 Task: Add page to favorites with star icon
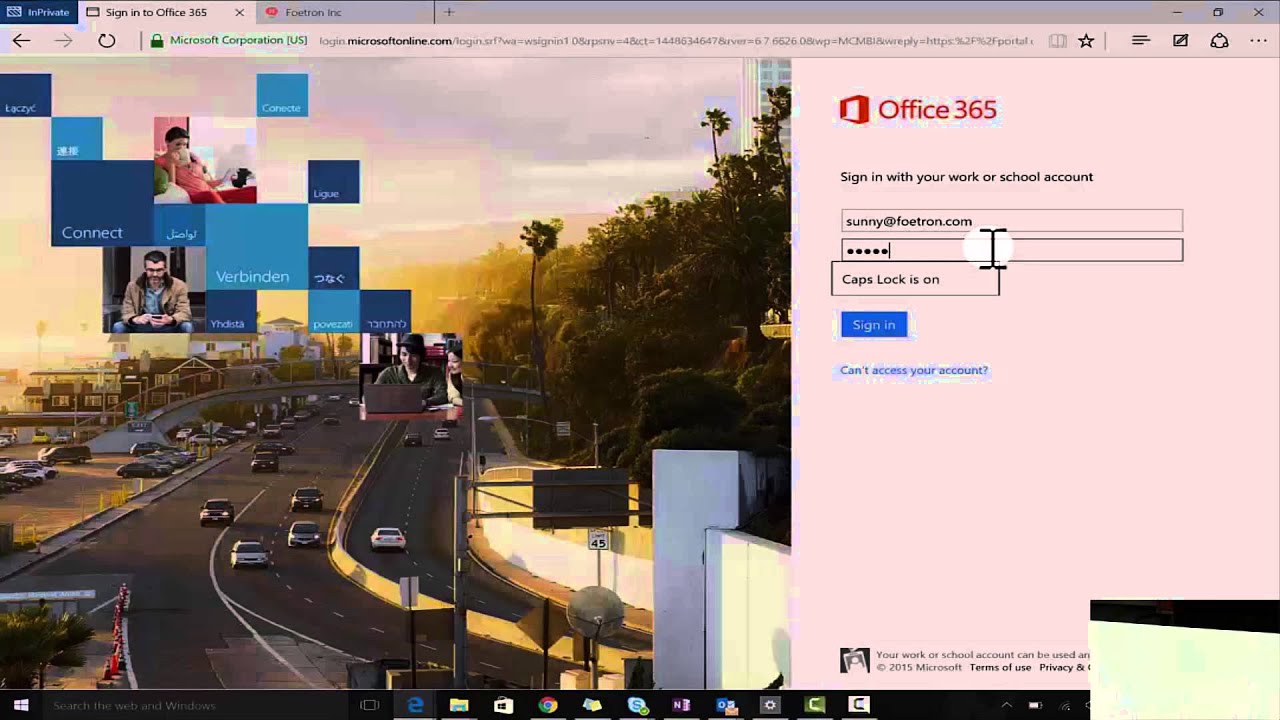pos(1086,41)
